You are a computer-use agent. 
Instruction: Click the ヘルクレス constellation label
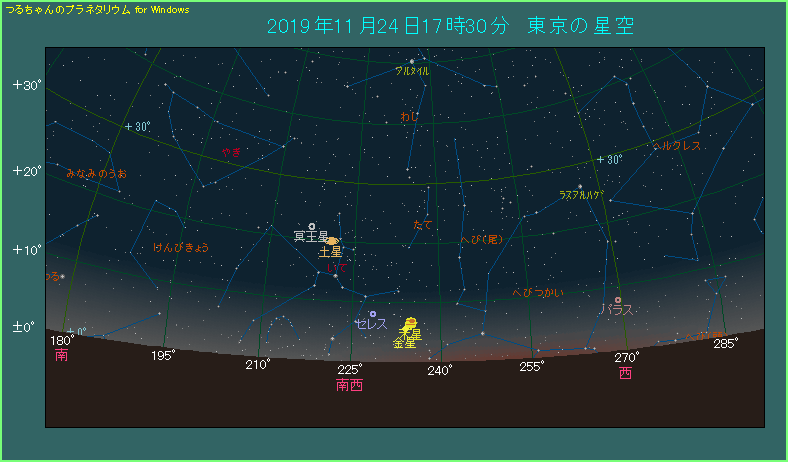tap(677, 146)
